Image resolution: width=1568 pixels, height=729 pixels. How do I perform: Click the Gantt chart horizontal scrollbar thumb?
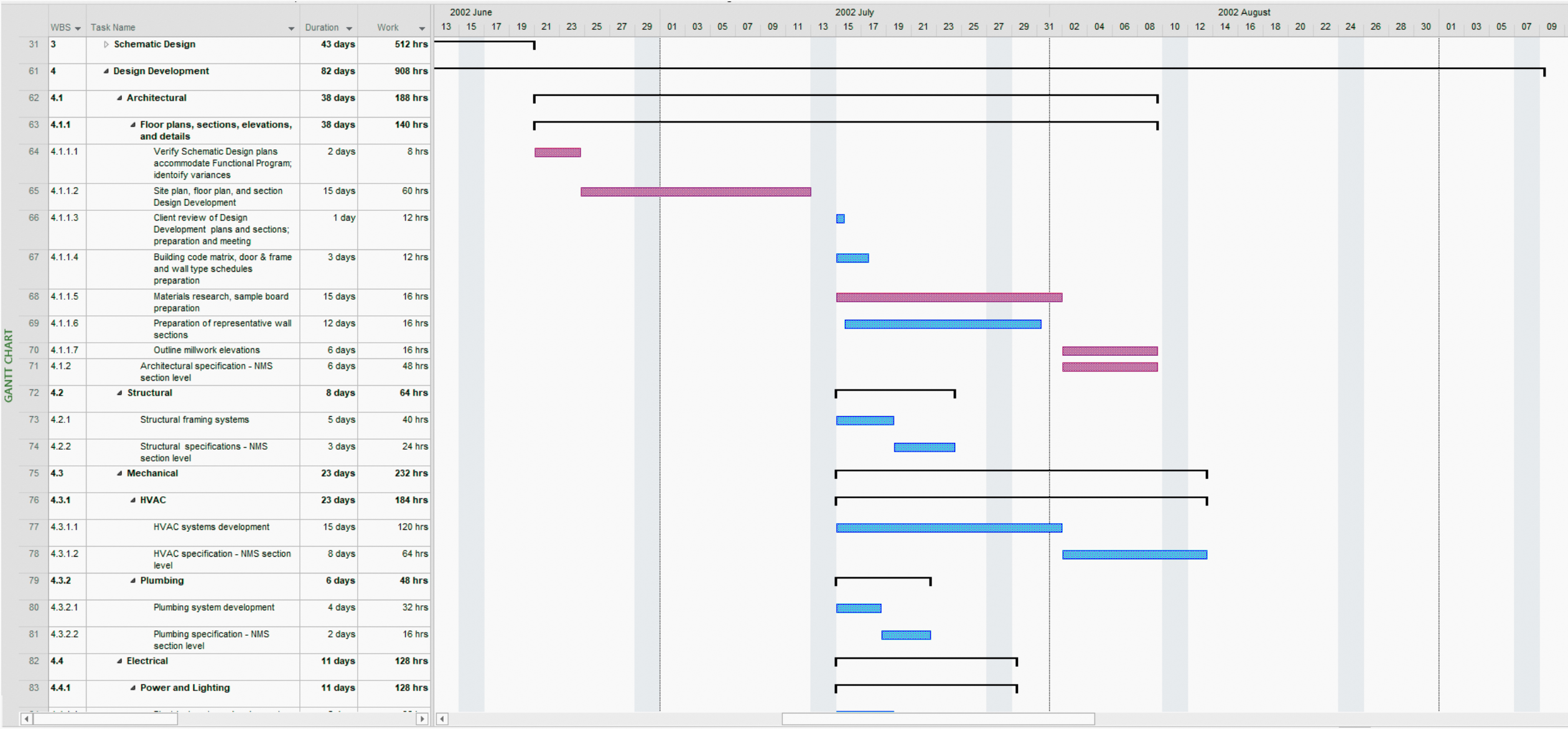[937, 719]
